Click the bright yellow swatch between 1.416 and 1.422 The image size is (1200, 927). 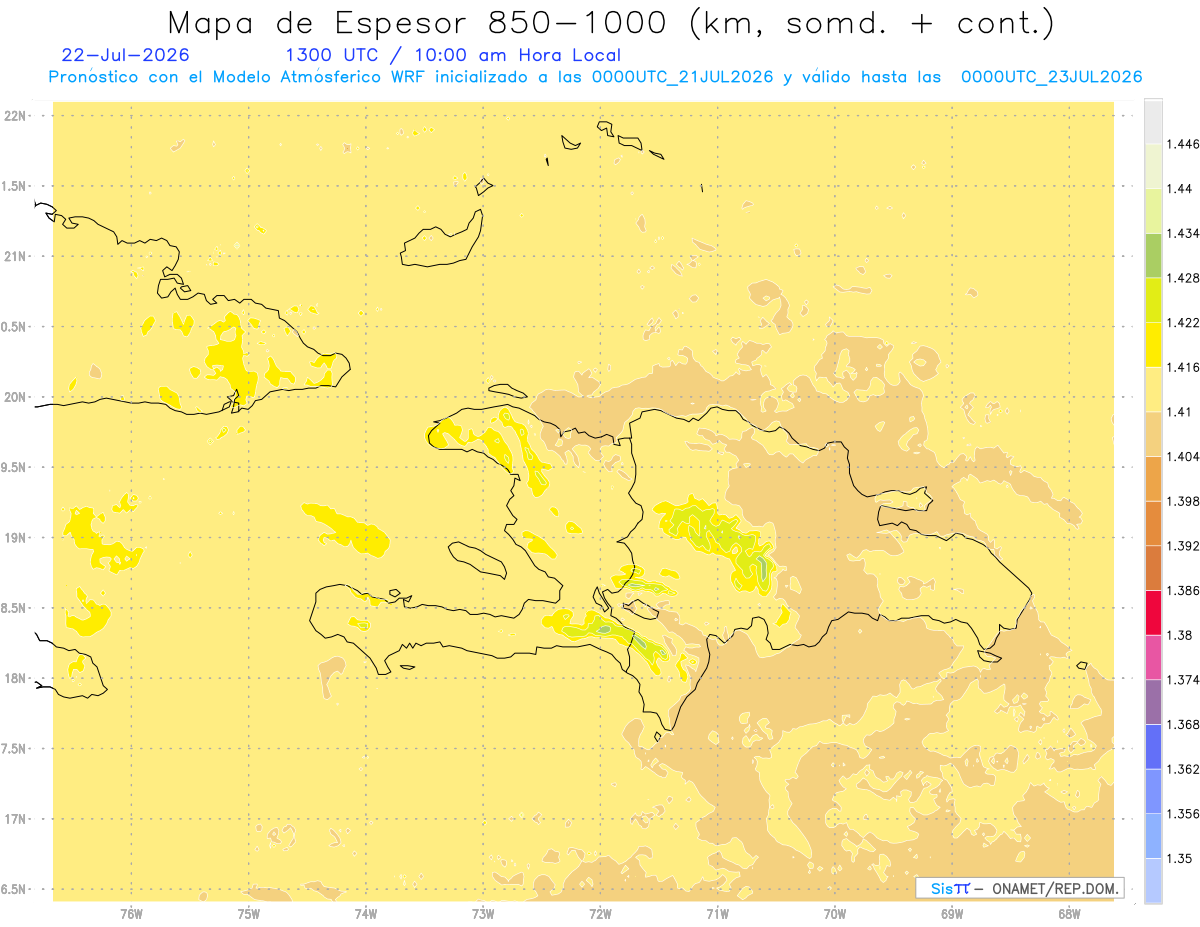pos(1153,345)
